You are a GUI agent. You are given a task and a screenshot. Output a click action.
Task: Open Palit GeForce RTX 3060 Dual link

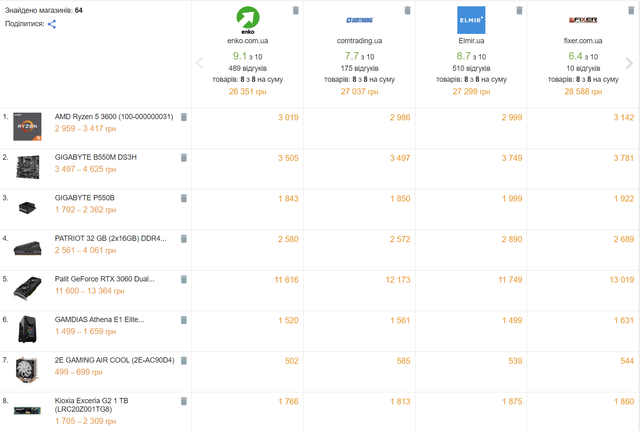pos(104,279)
